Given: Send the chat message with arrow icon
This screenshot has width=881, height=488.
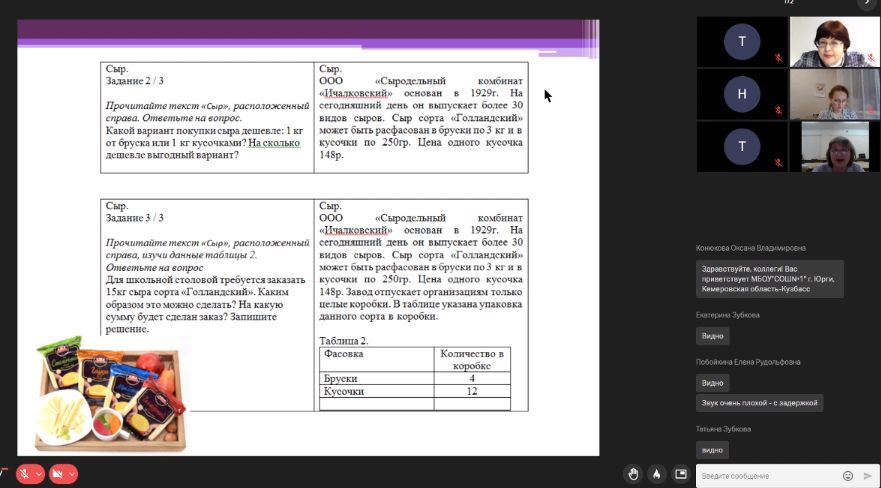Looking at the screenshot, I should click(868, 475).
